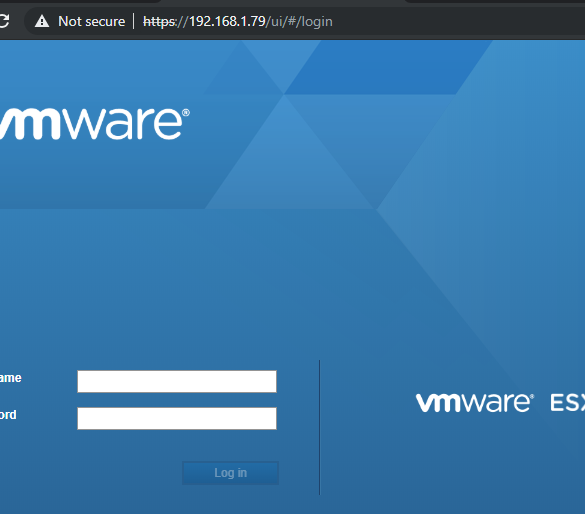Image resolution: width=585 pixels, height=514 pixels.
Task: Select the URL 192.168.1.79/ui/#/login
Action: 238,22
